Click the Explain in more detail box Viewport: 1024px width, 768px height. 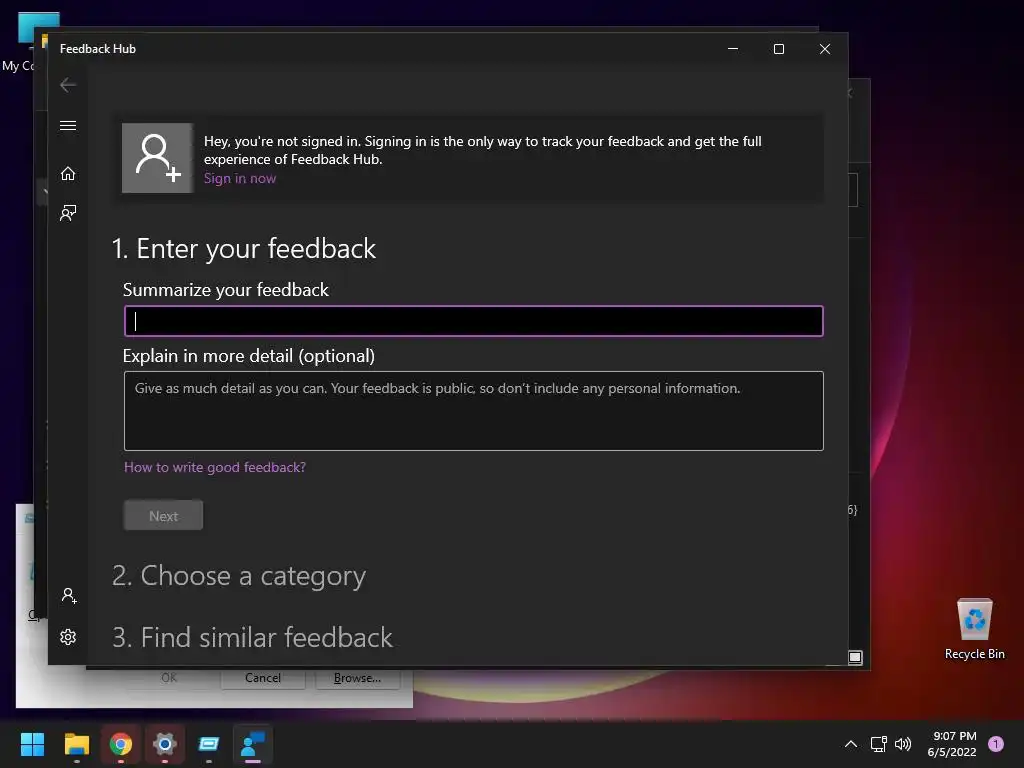pos(473,411)
